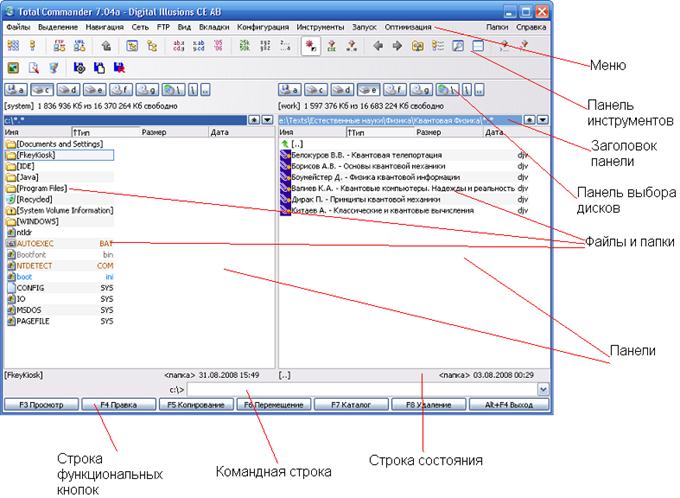Select the NTDETECT COM file
Viewport: 680px width, 498px height.
[x=59, y=266]
